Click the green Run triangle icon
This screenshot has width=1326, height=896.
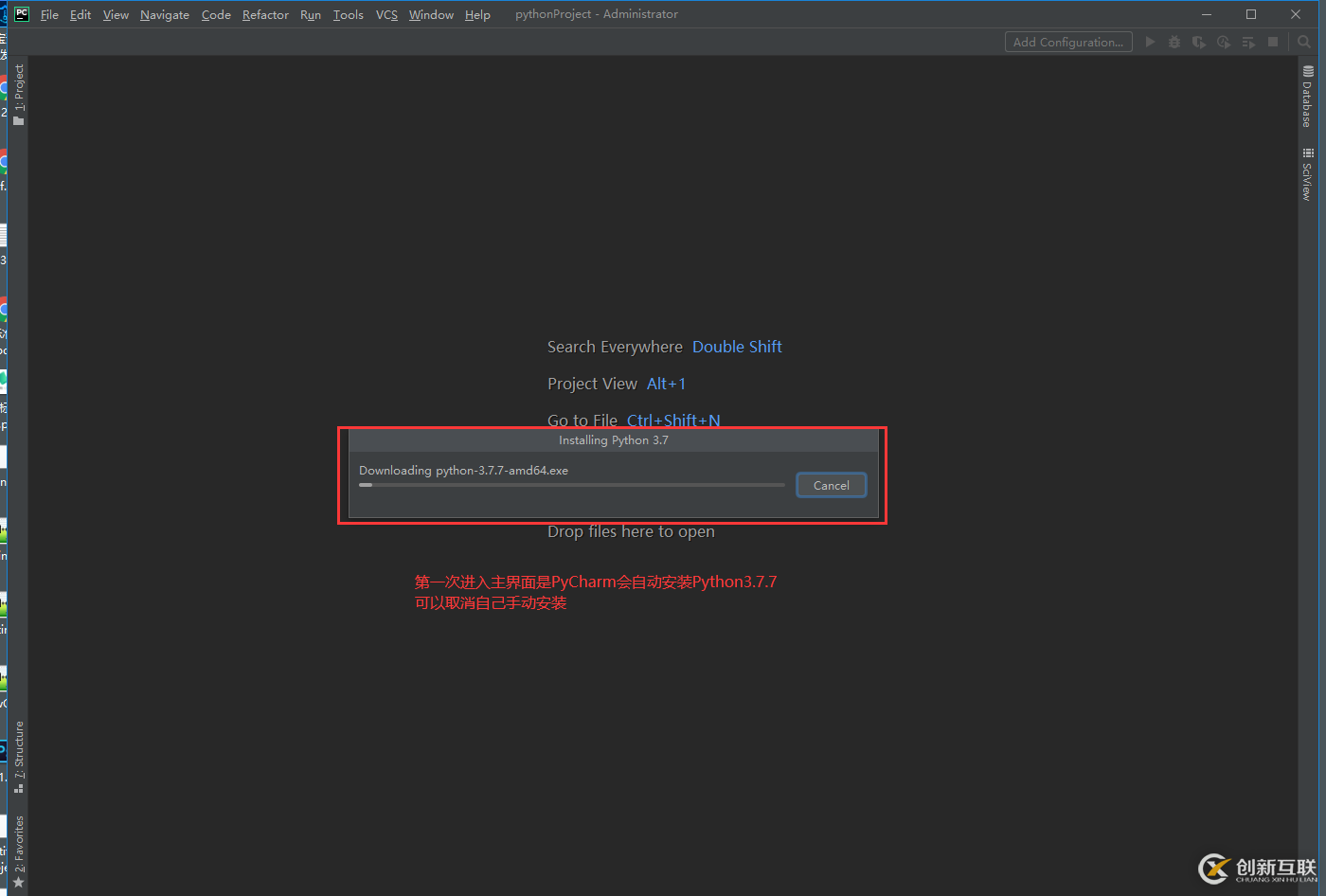tap(1150, 42)
